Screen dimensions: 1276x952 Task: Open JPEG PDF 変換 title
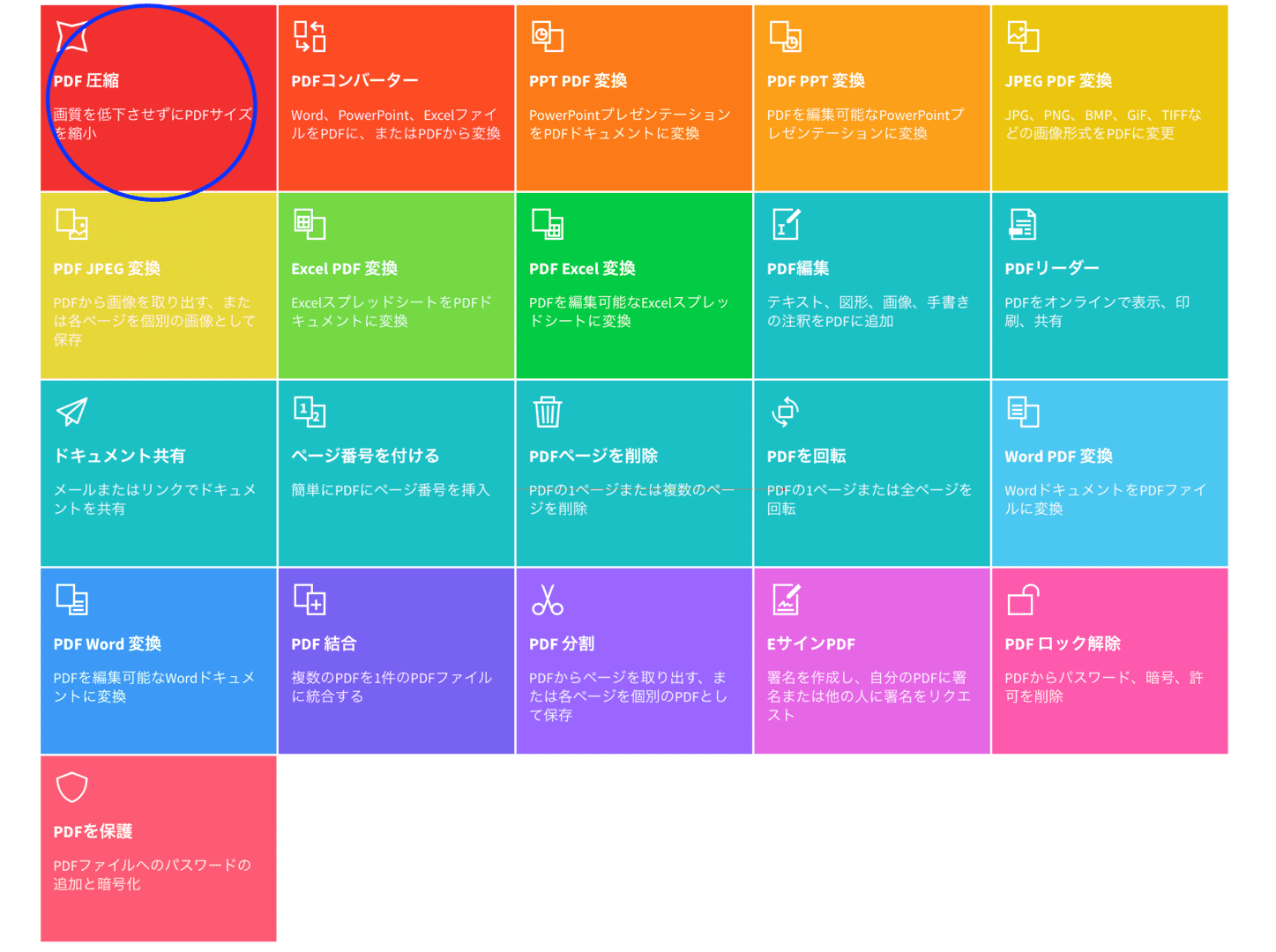point(1058,81)
